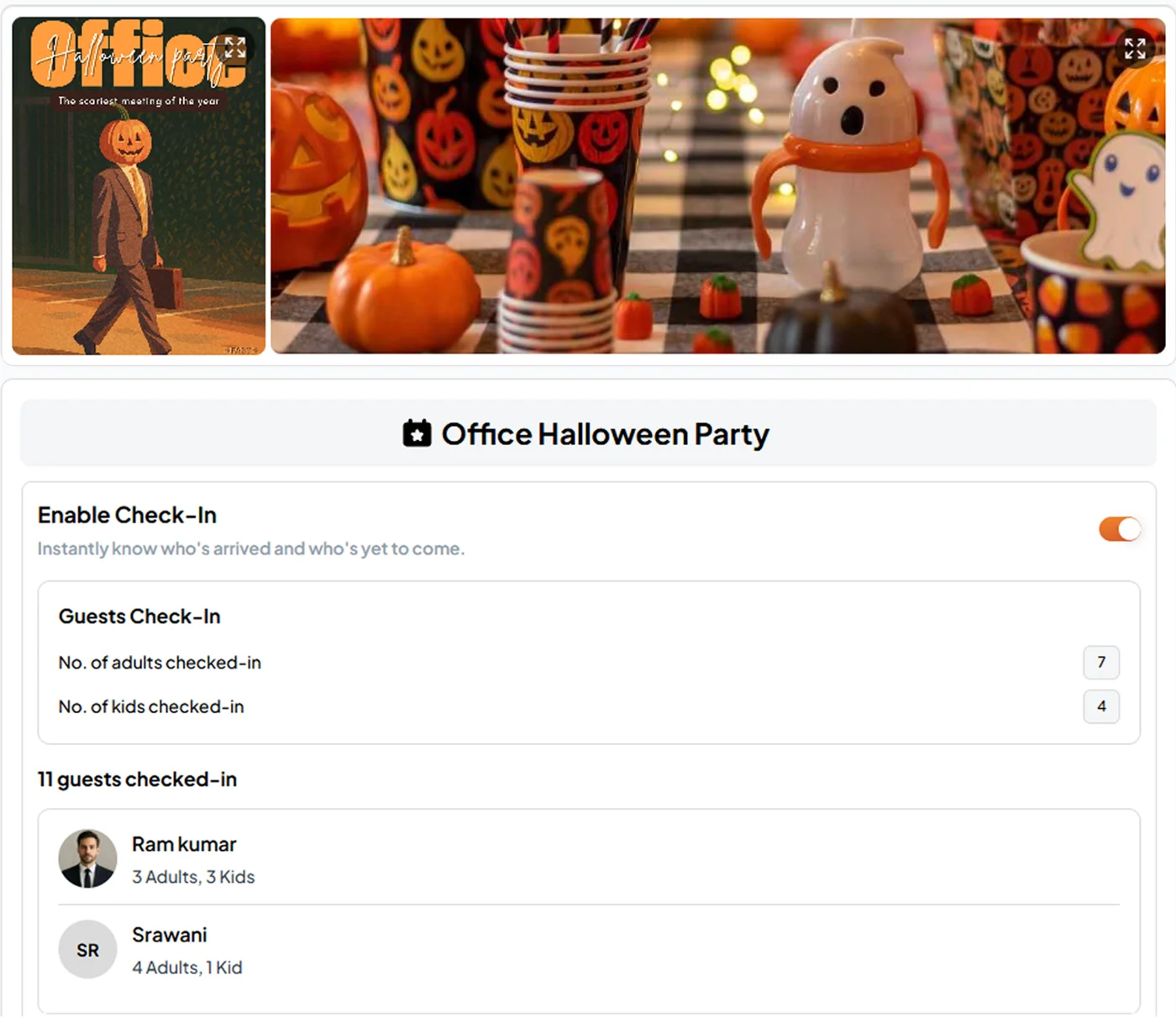
Task: Click the Office Halloween Party title
Action: point(605,434)
